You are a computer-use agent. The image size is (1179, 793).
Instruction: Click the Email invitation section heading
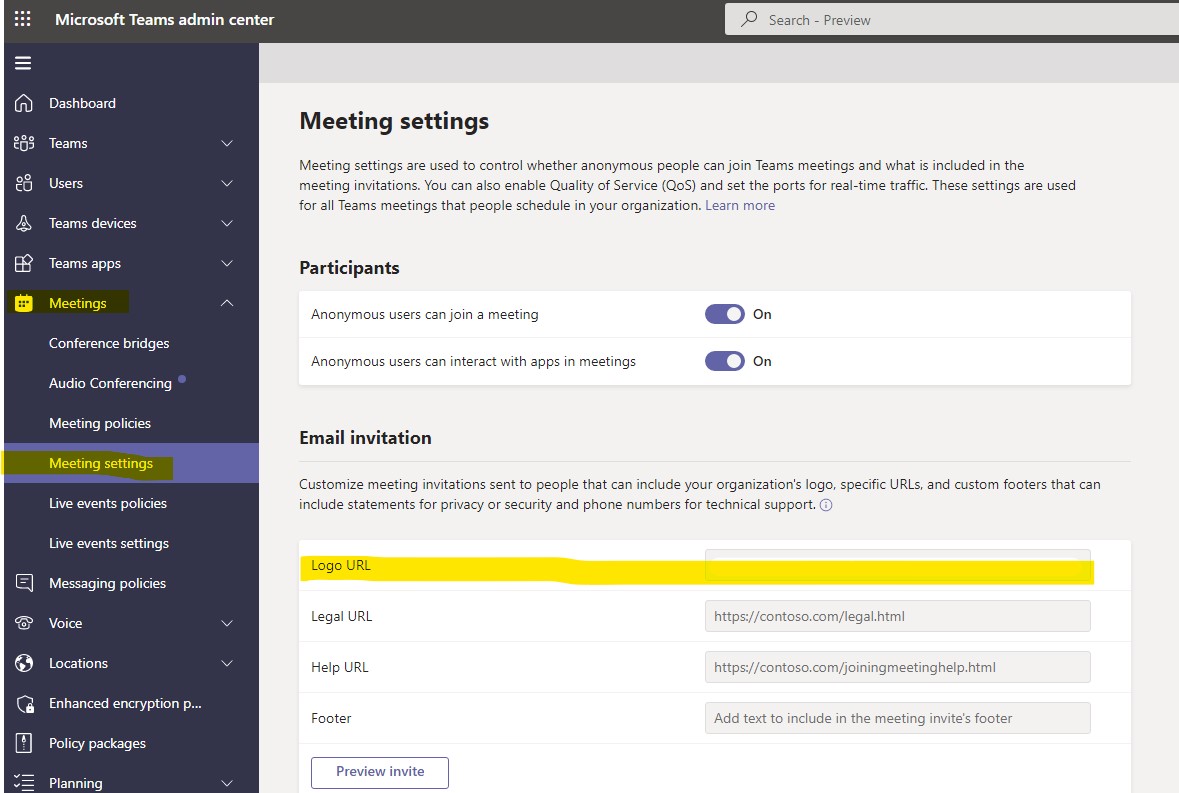click(365, 437)
